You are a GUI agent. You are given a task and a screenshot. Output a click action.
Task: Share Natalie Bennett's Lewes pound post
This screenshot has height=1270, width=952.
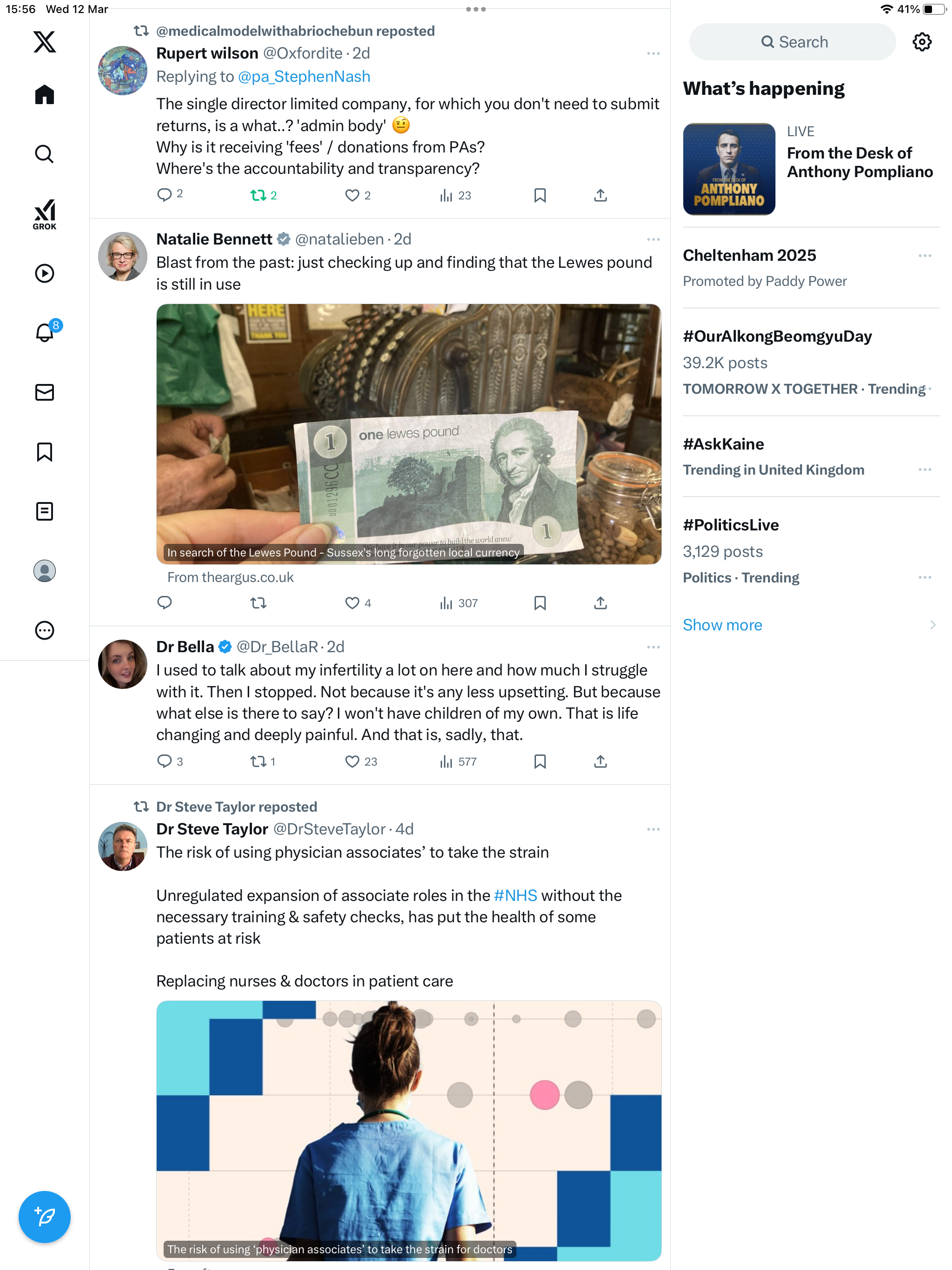[600, 603]
